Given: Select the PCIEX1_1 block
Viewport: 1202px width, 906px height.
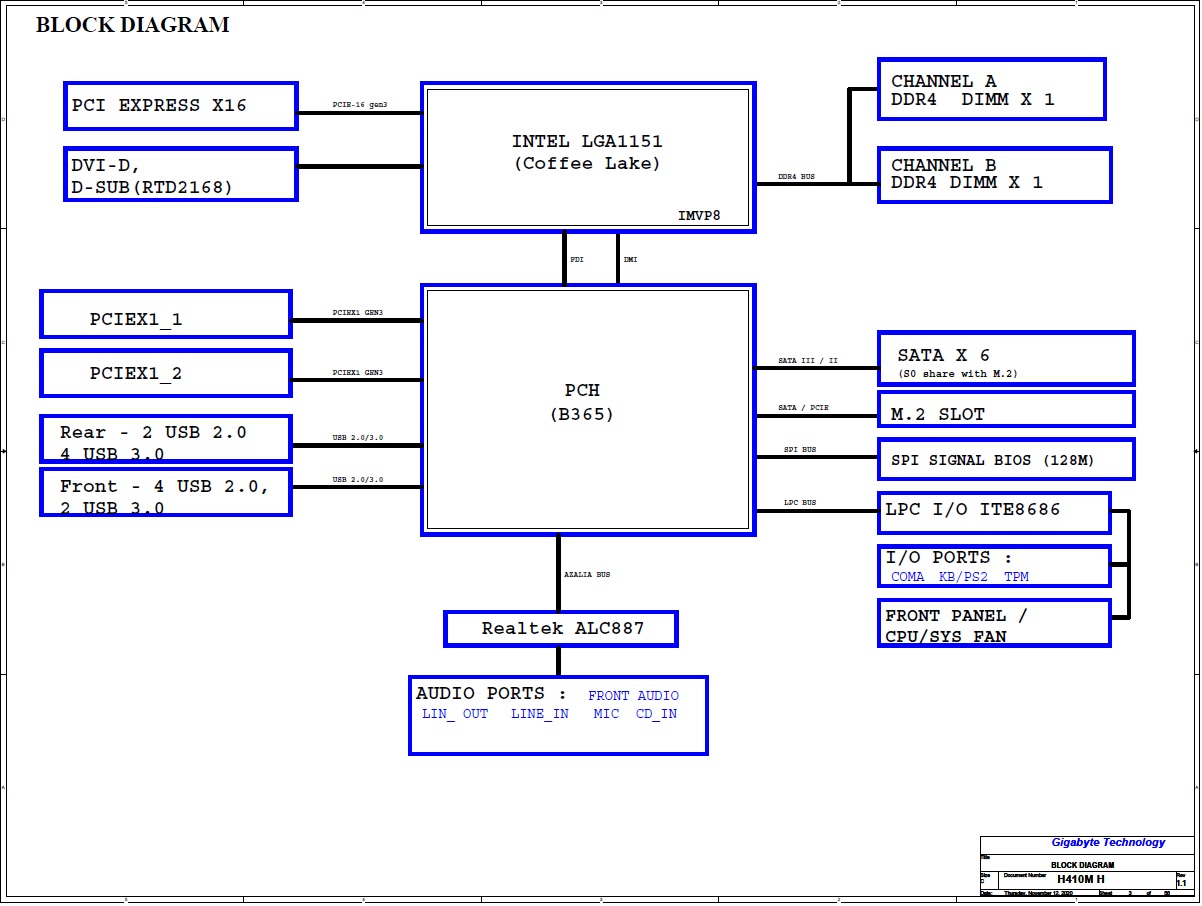Looking at the screenshot, I should pyautogui.click(x=166, y=314).
